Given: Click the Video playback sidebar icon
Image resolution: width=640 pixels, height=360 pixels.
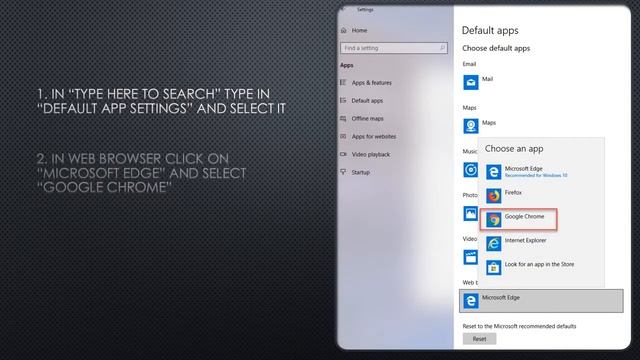Looking at the screenshot, I should (343, 154).
